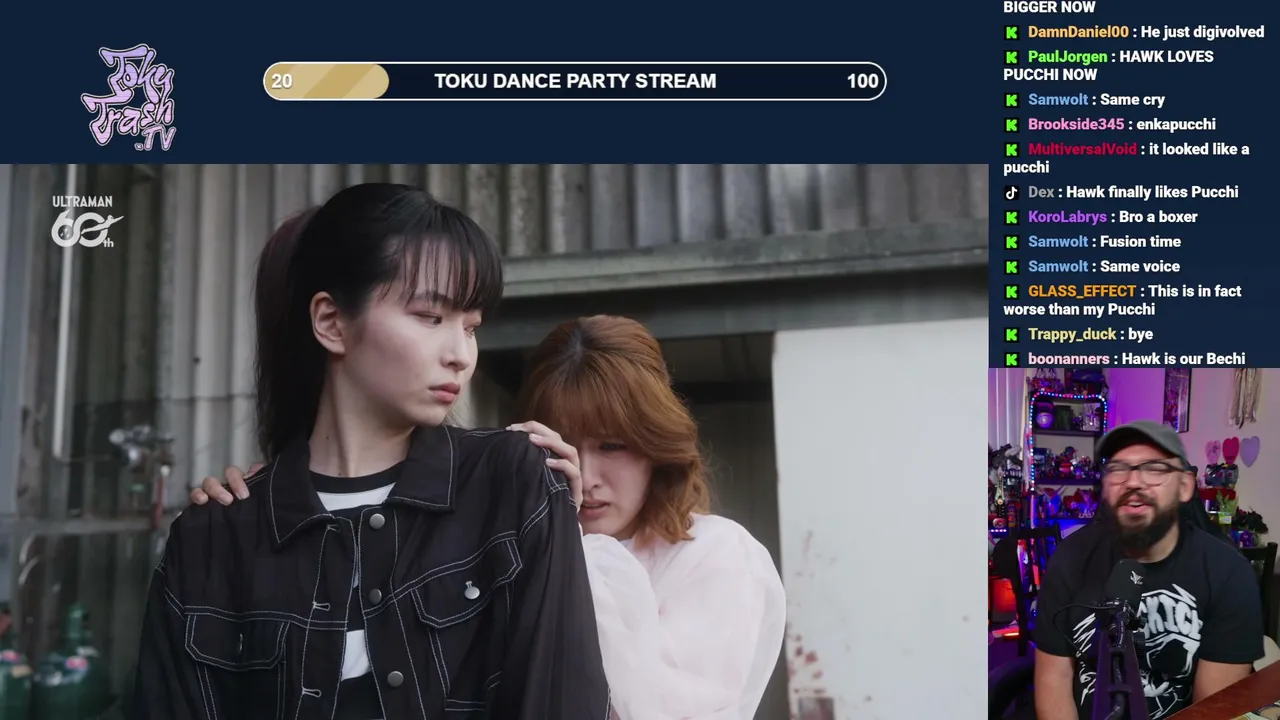
Task: Click the "BIGGER NOW" text atop the chat
Action: pyautogui.click(x=1049, y=7)
